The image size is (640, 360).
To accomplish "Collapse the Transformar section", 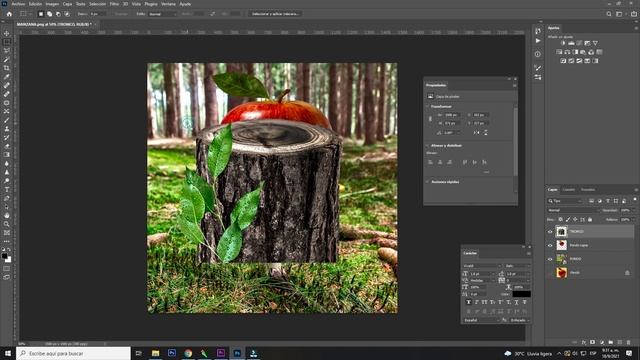I will [x=427, y=107].
